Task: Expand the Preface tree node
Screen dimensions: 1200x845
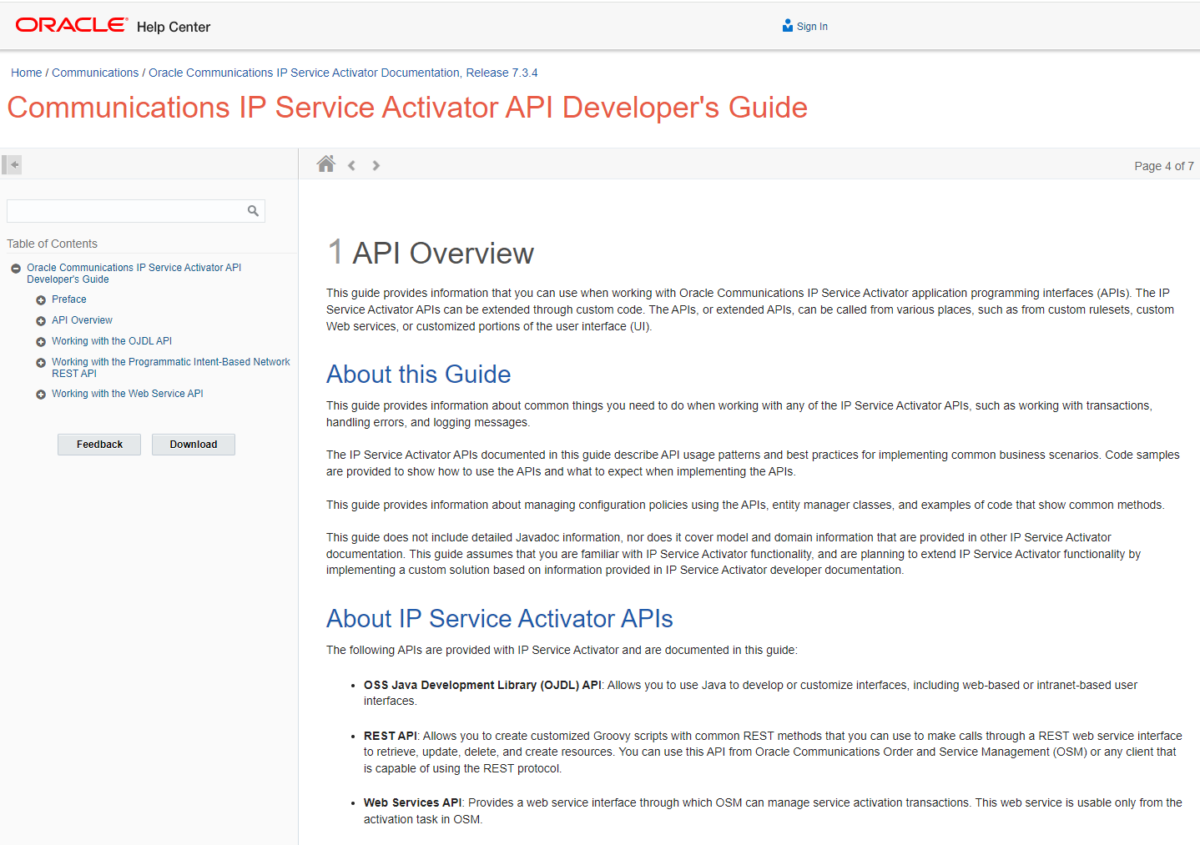Action: coord(41,299)
